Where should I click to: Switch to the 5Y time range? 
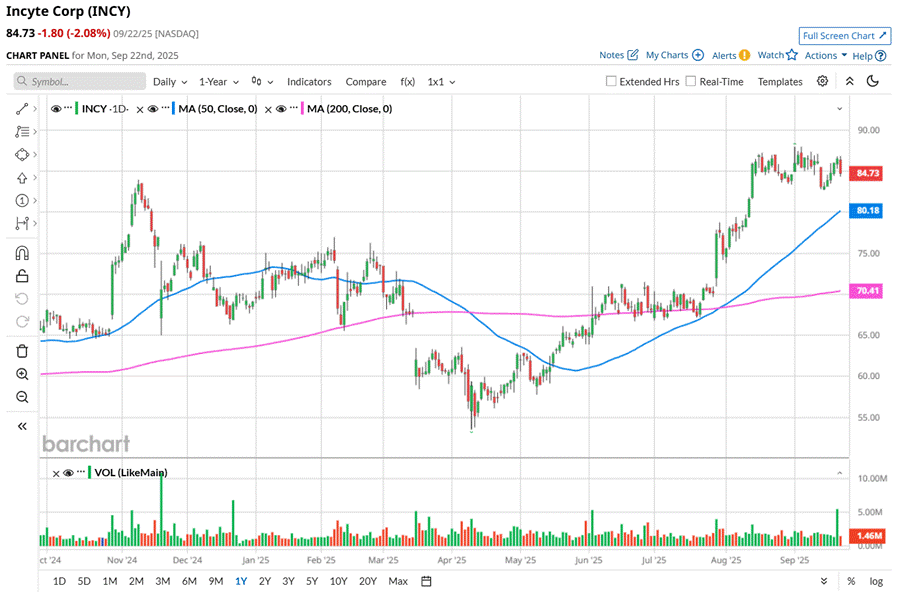(312, 581)
